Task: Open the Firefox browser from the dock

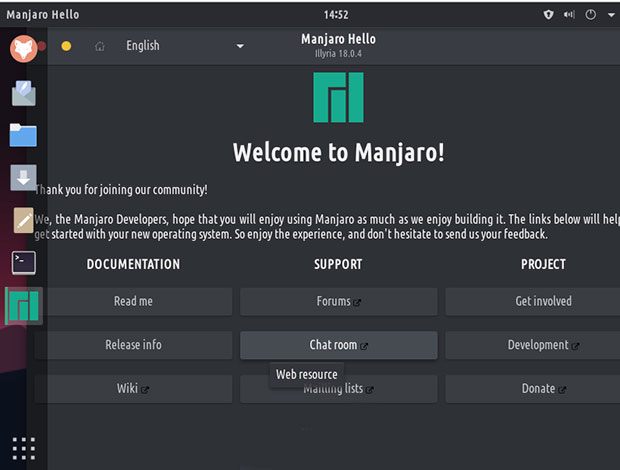Action: (24, 49)
